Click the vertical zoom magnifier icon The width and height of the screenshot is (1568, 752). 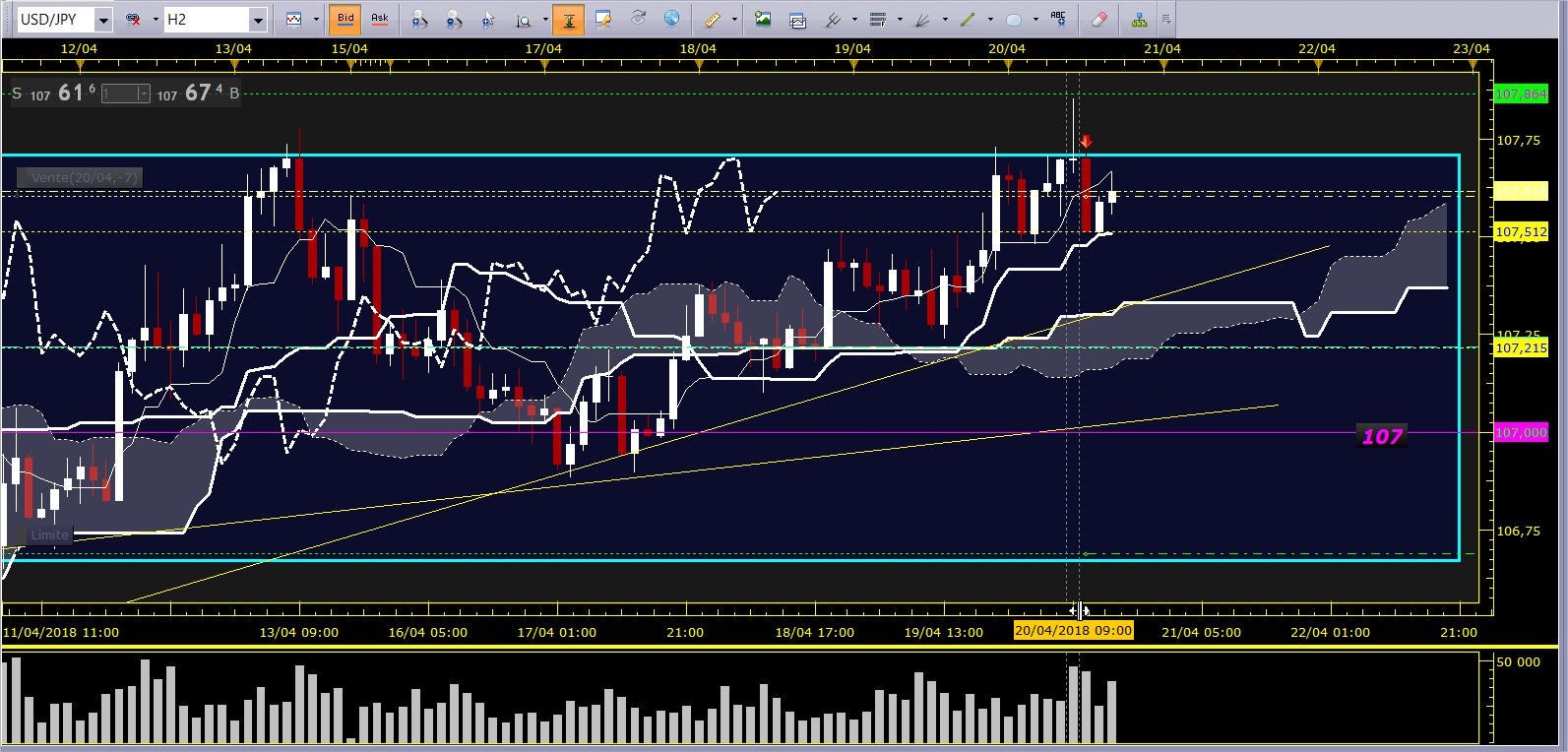pyautogui.click(x=523, y=21)
